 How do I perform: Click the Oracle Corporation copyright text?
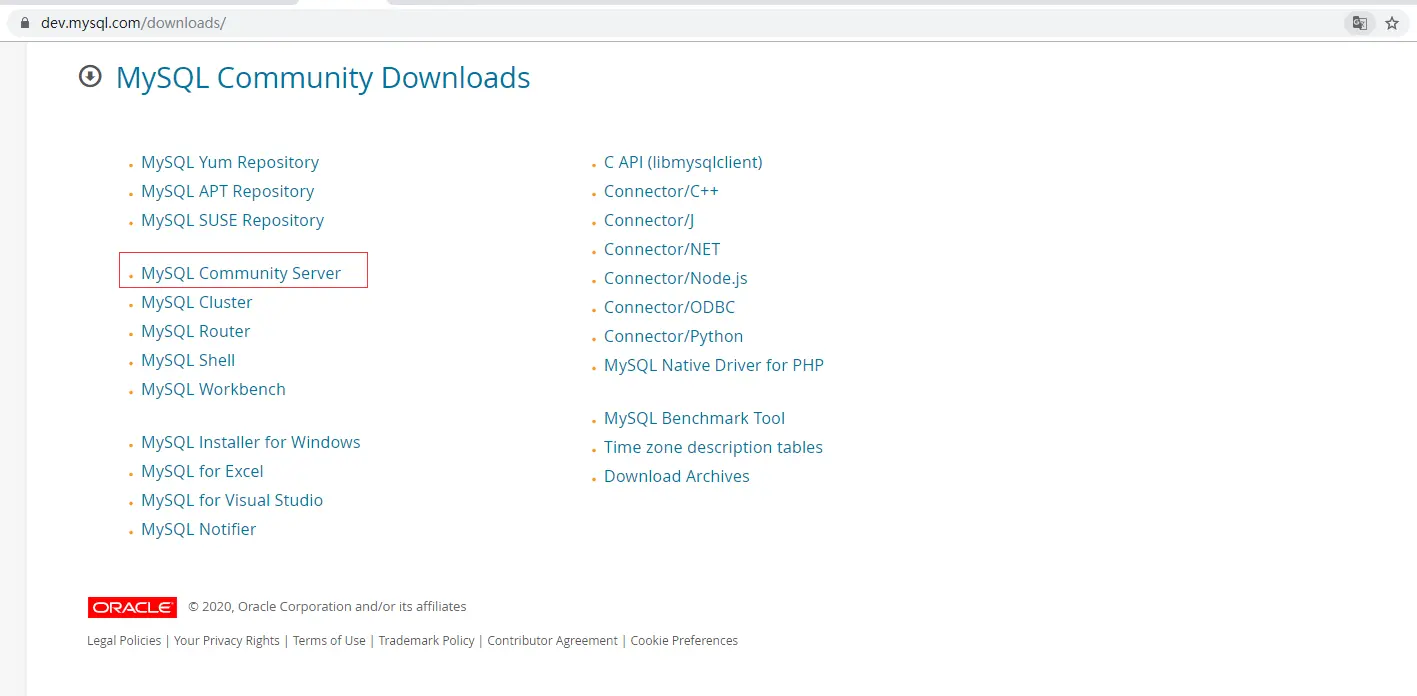tap(327, 606)
